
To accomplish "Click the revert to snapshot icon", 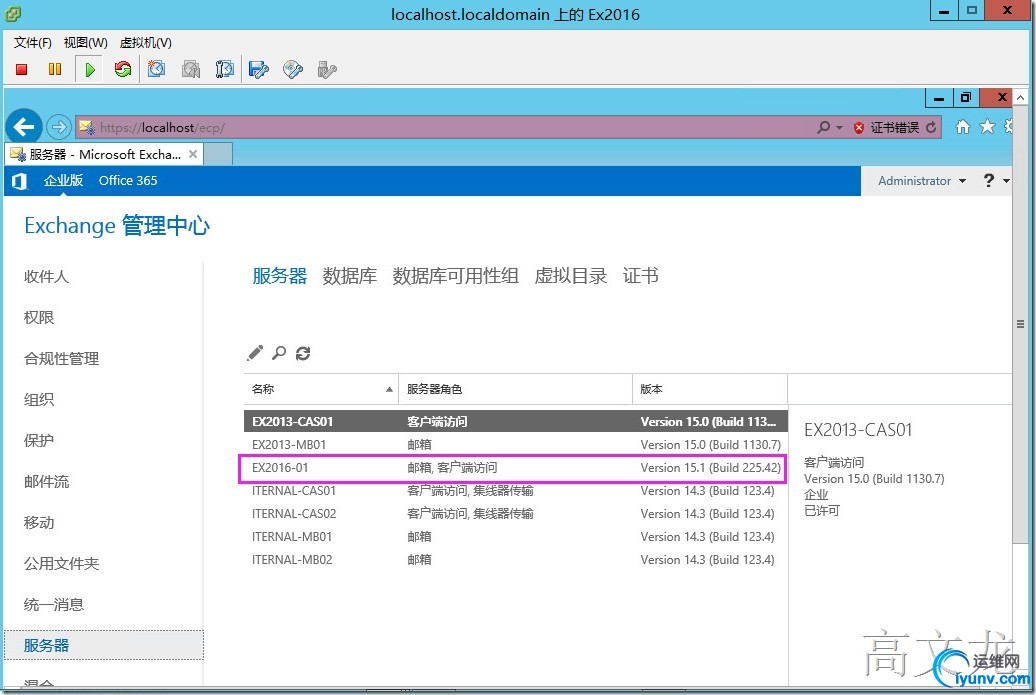I will click(x=191, y=69).
